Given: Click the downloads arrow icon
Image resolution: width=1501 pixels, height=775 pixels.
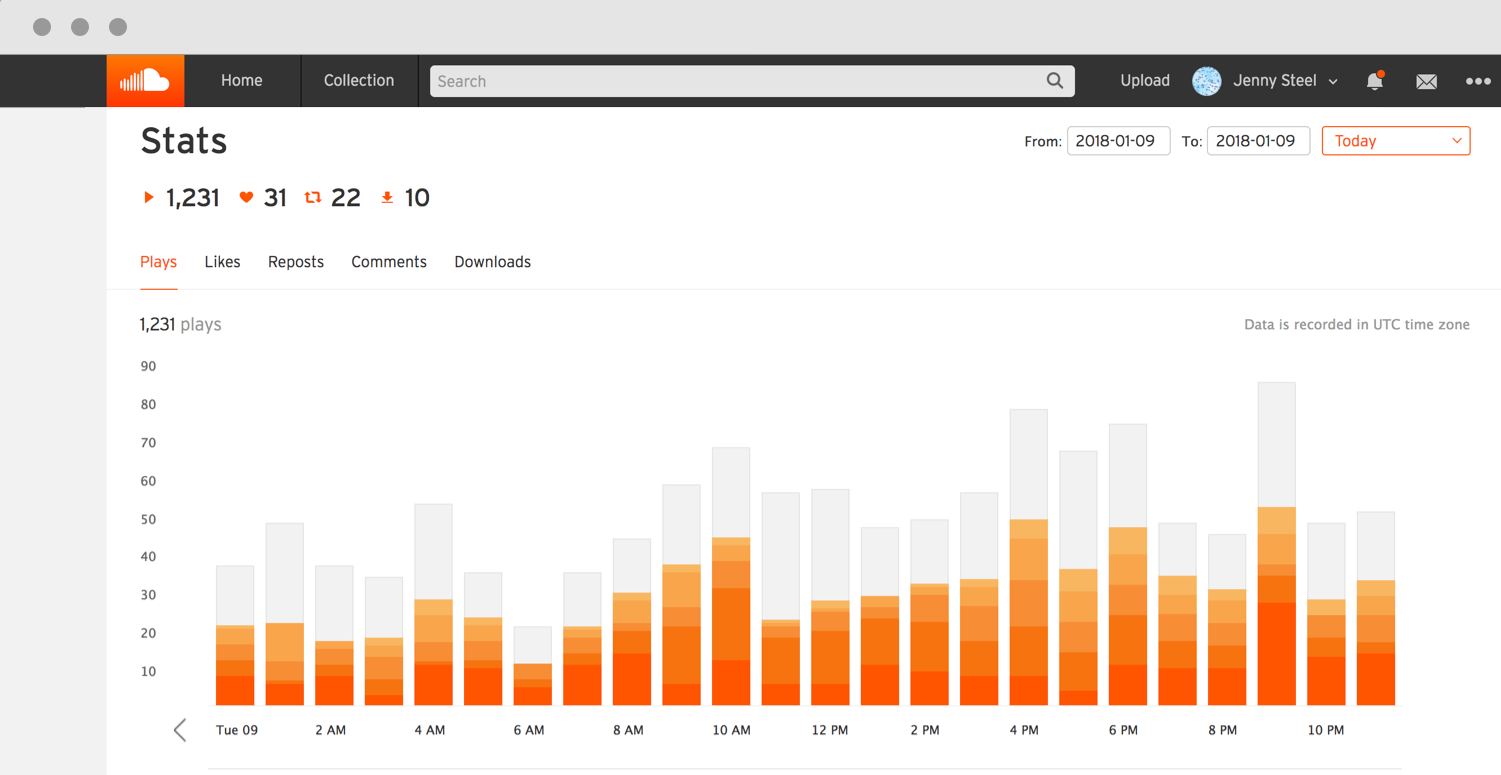Looking at the screenshot, I should click(387, 198).
